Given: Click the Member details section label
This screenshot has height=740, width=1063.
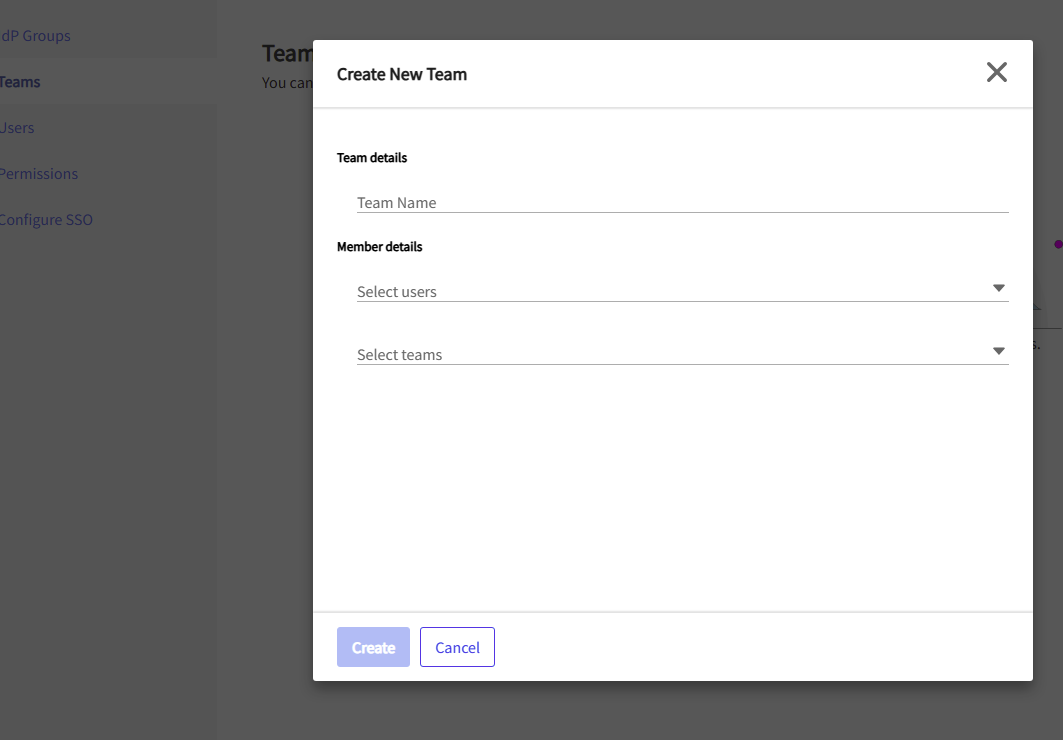Looking at the screenshot, I should (380, 247).
